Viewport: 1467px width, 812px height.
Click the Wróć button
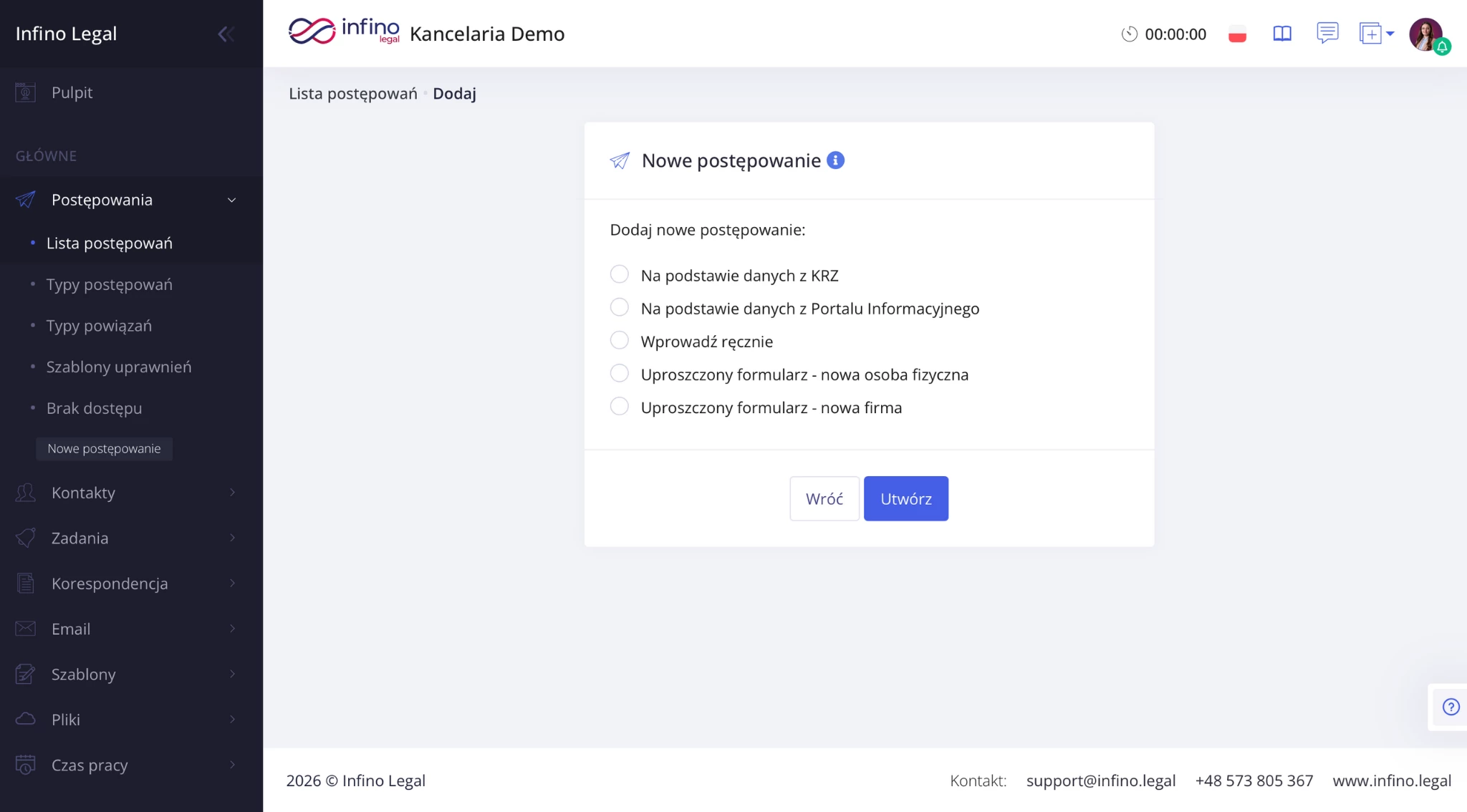824,498
